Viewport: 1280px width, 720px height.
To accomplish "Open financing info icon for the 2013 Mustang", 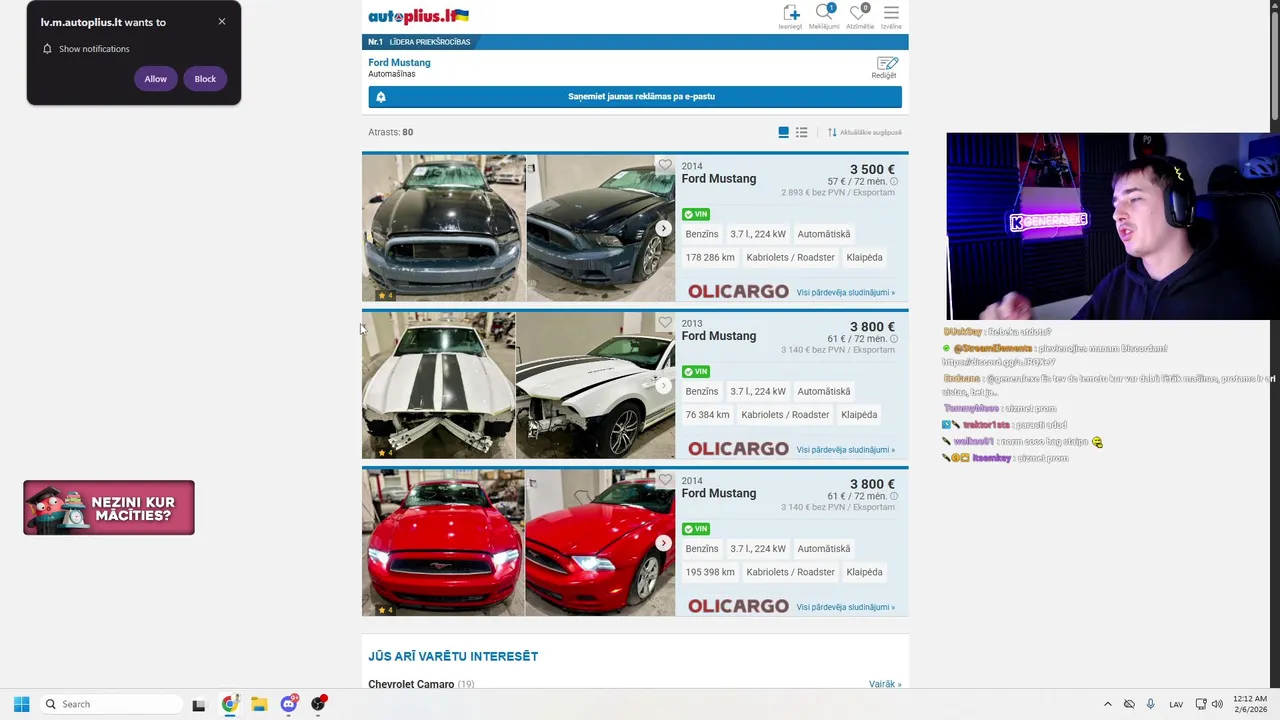I will [894, 339].
